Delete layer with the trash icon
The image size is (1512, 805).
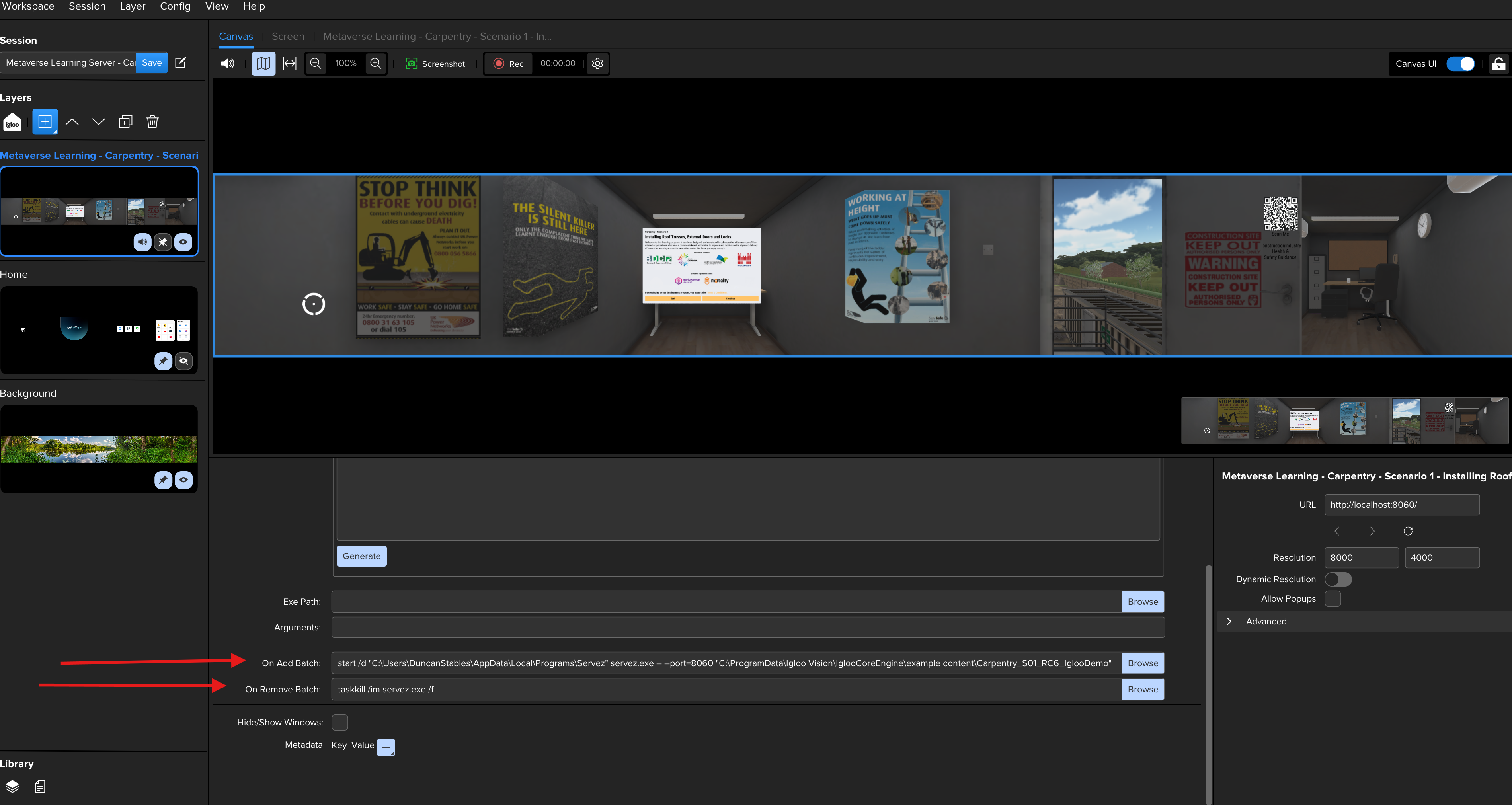tap(152, 122)
